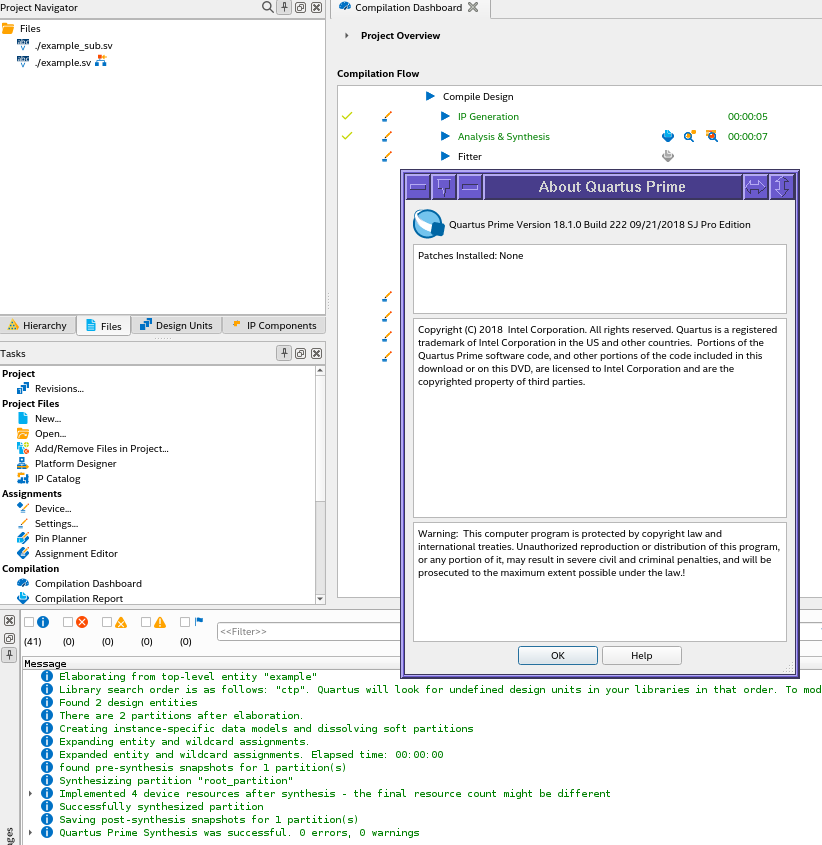Image resolution: width=822 pixels, height=845 pixels.
Task: Click New... under Project Files
Action: 48,419
